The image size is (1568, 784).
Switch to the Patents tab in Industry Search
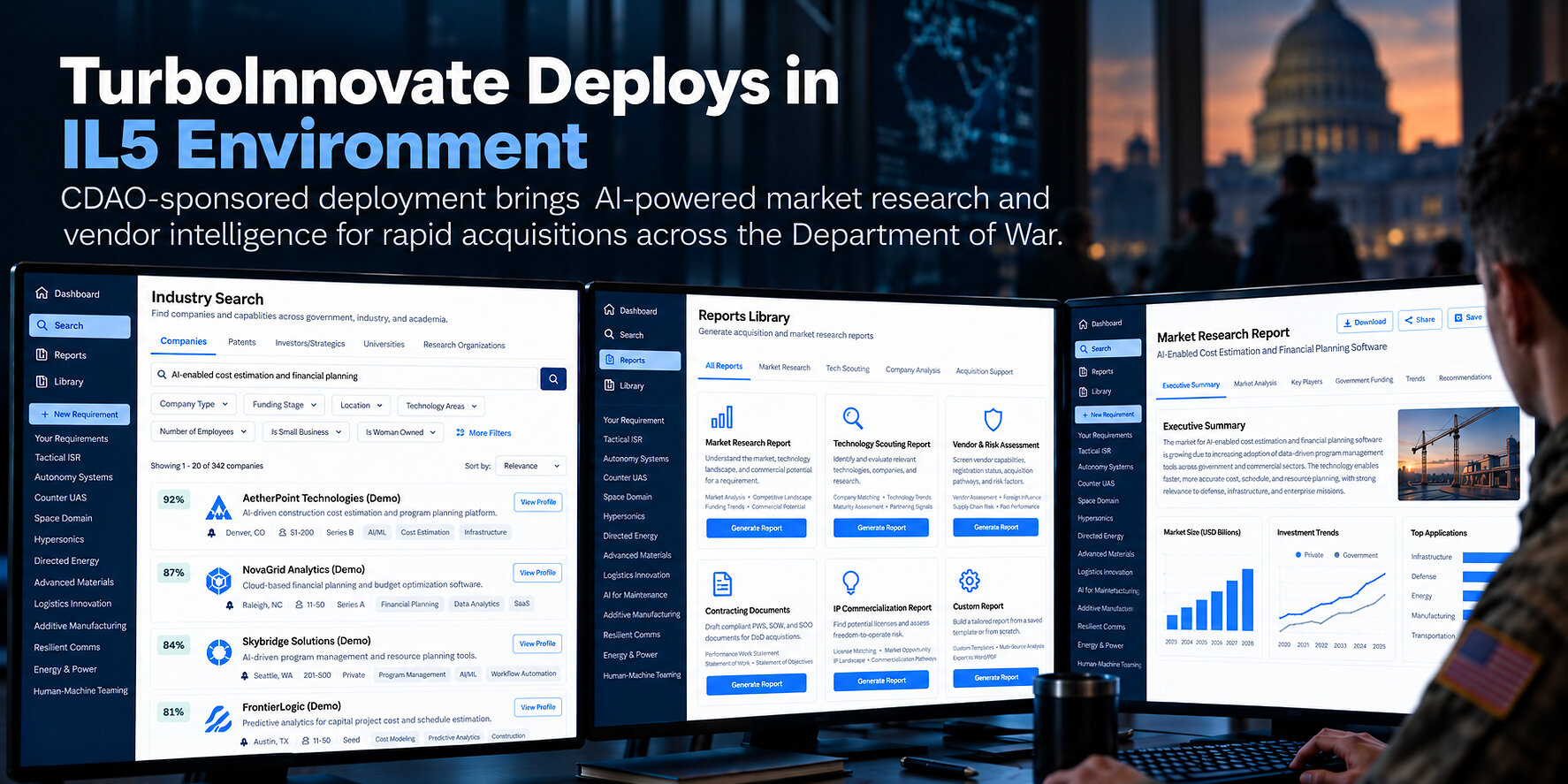(242, 342)
